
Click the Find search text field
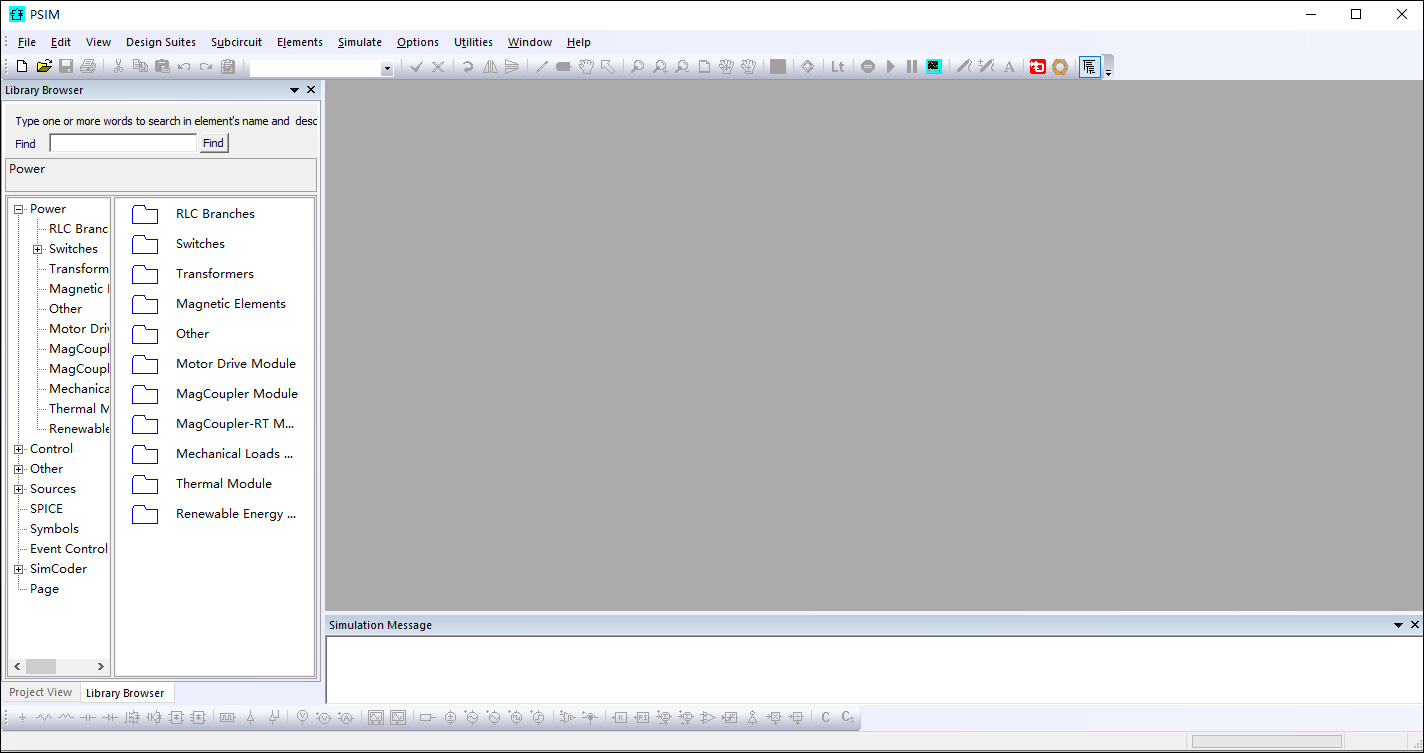coord(123,143)
